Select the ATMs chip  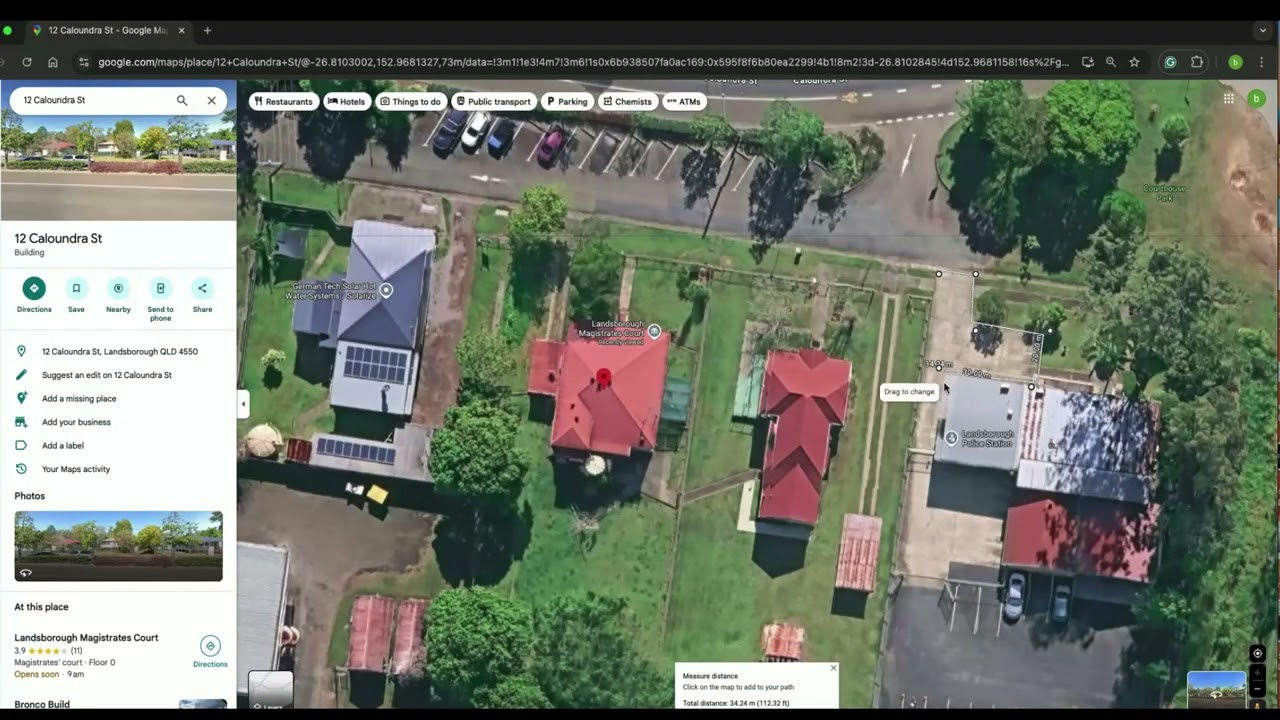684,101
